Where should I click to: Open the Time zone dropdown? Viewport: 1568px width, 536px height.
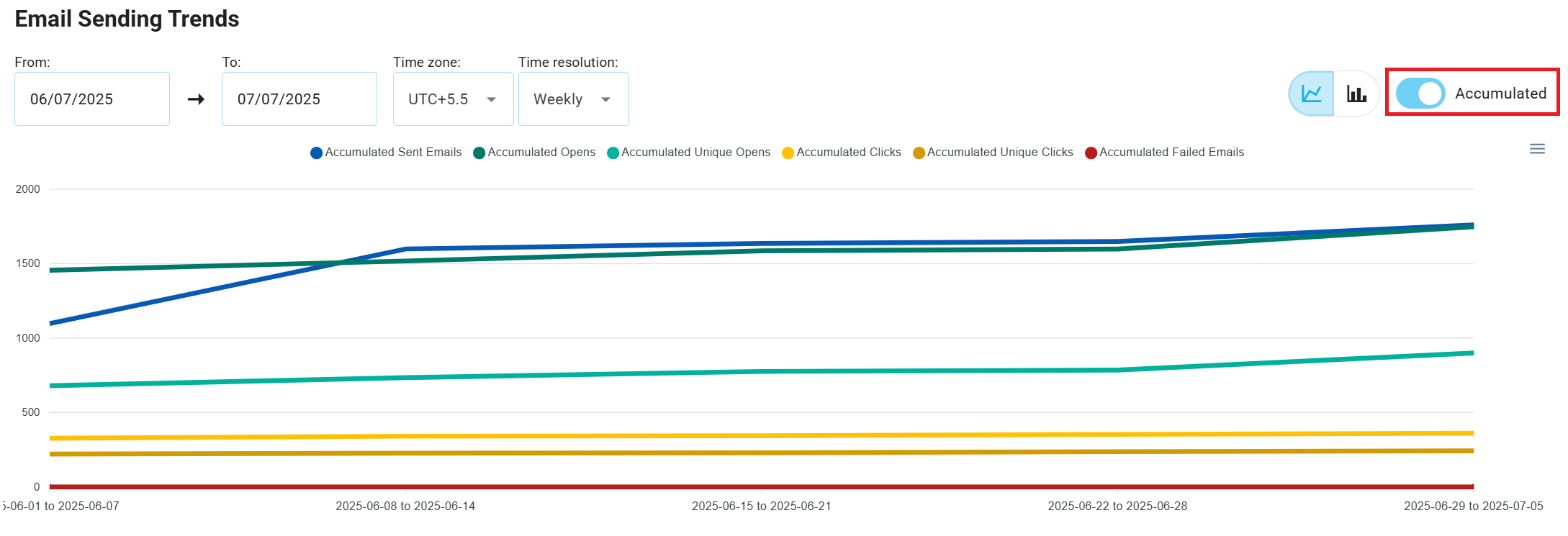[x=453, y=99]
